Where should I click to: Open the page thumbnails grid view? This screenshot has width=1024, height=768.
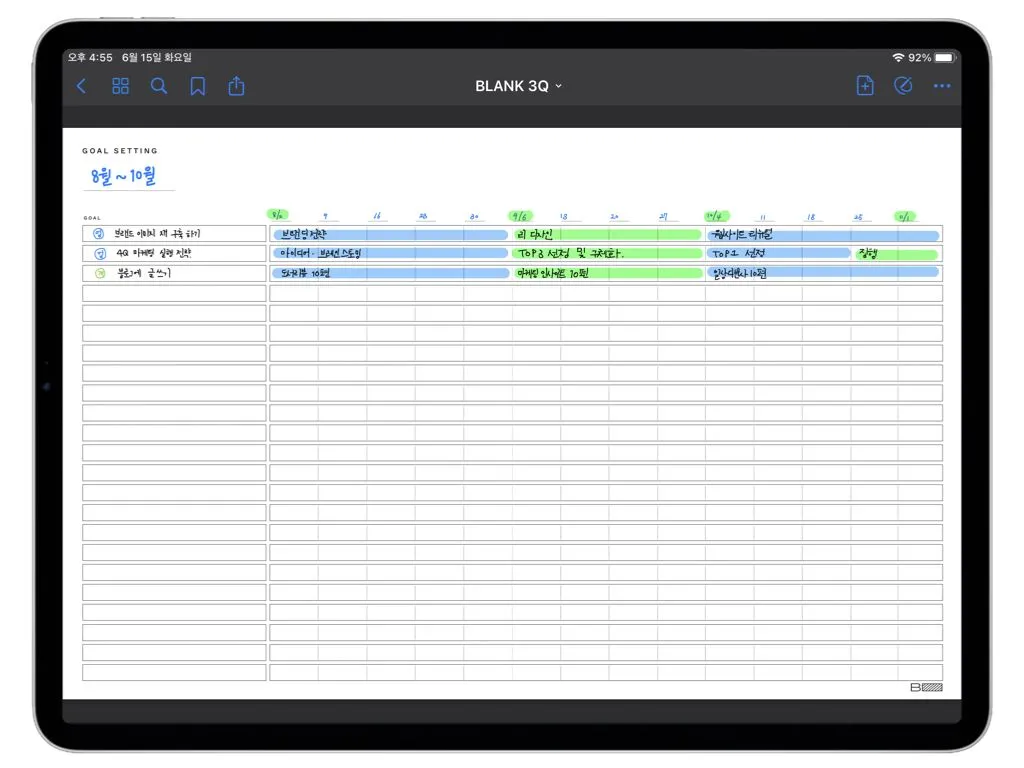pos(121,86)
